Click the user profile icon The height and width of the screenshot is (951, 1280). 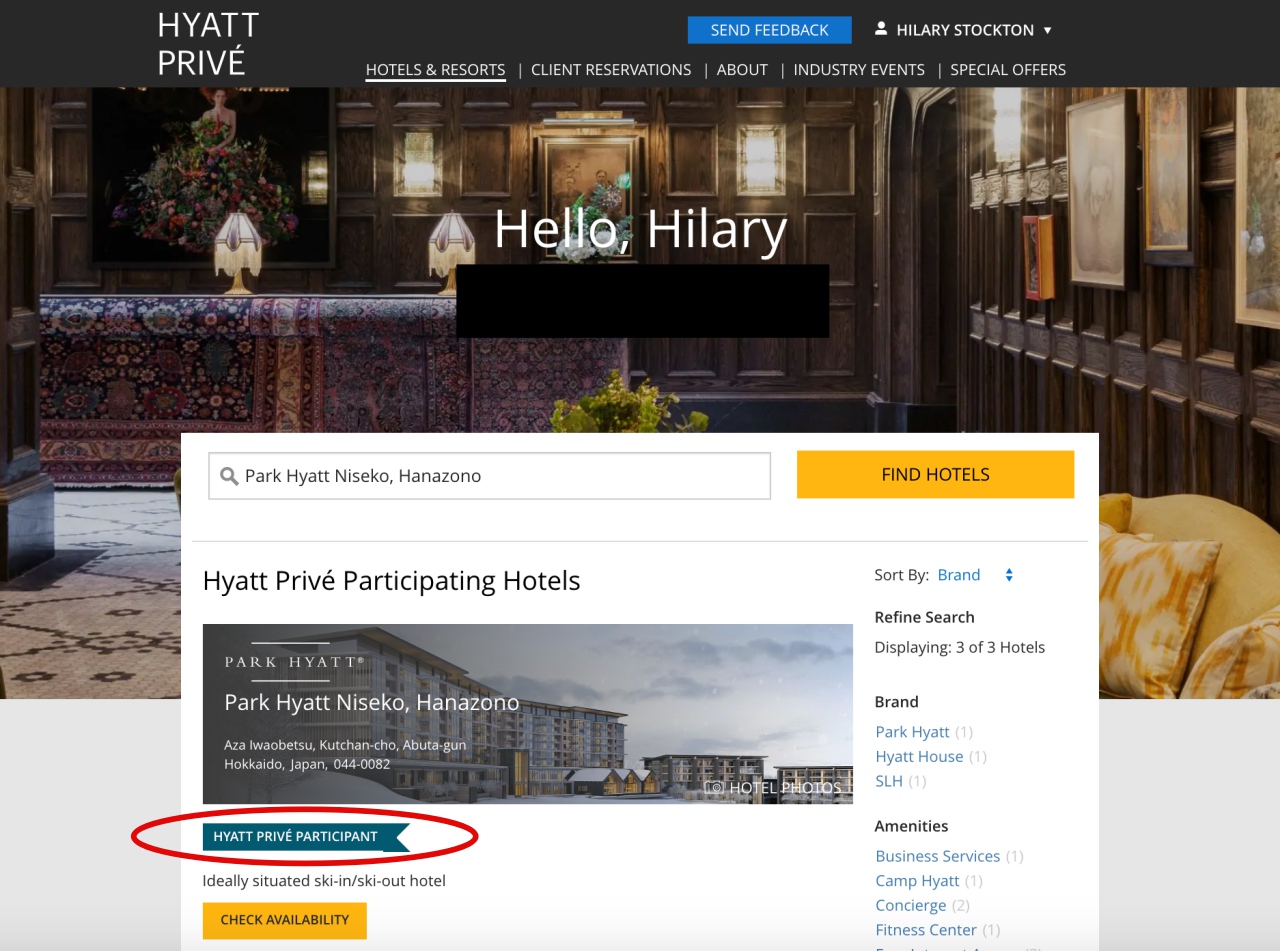[x=881, y=29]
